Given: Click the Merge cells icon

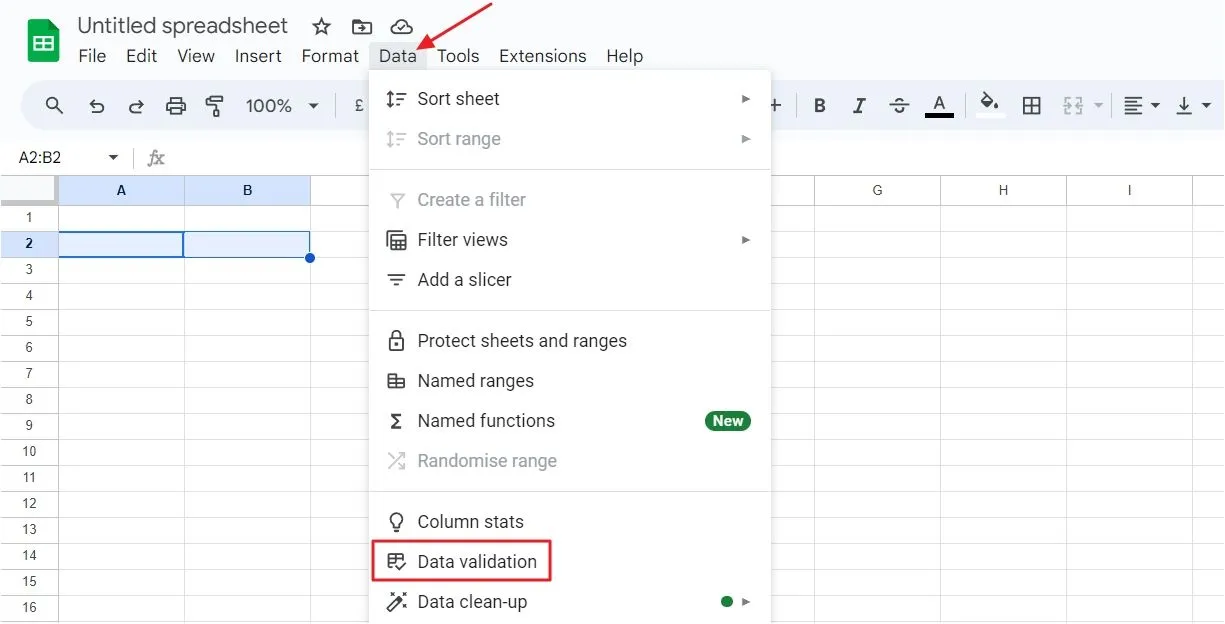Looking at the screenshot, I should (1074, 105).
